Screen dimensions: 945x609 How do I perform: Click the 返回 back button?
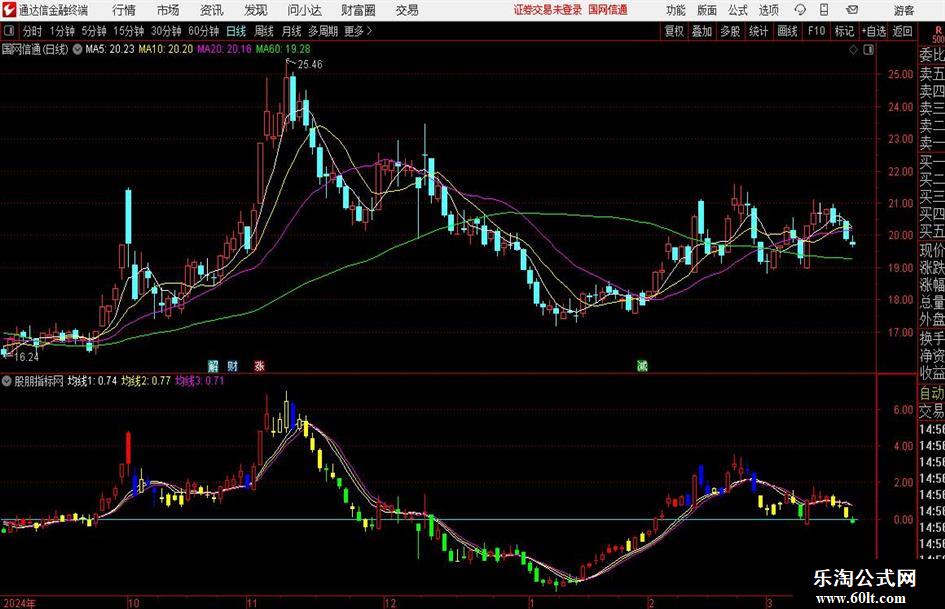[902, 31]
